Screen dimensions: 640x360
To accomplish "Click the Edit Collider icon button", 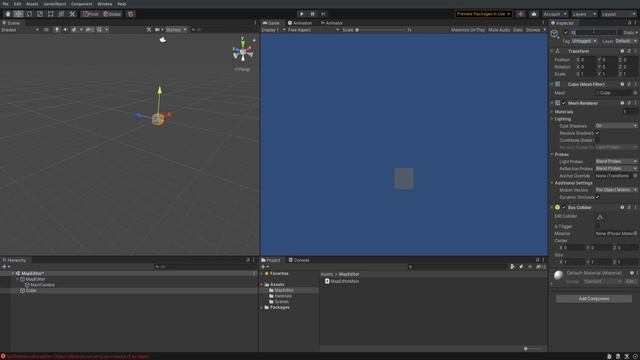I will tap(600, 217).
